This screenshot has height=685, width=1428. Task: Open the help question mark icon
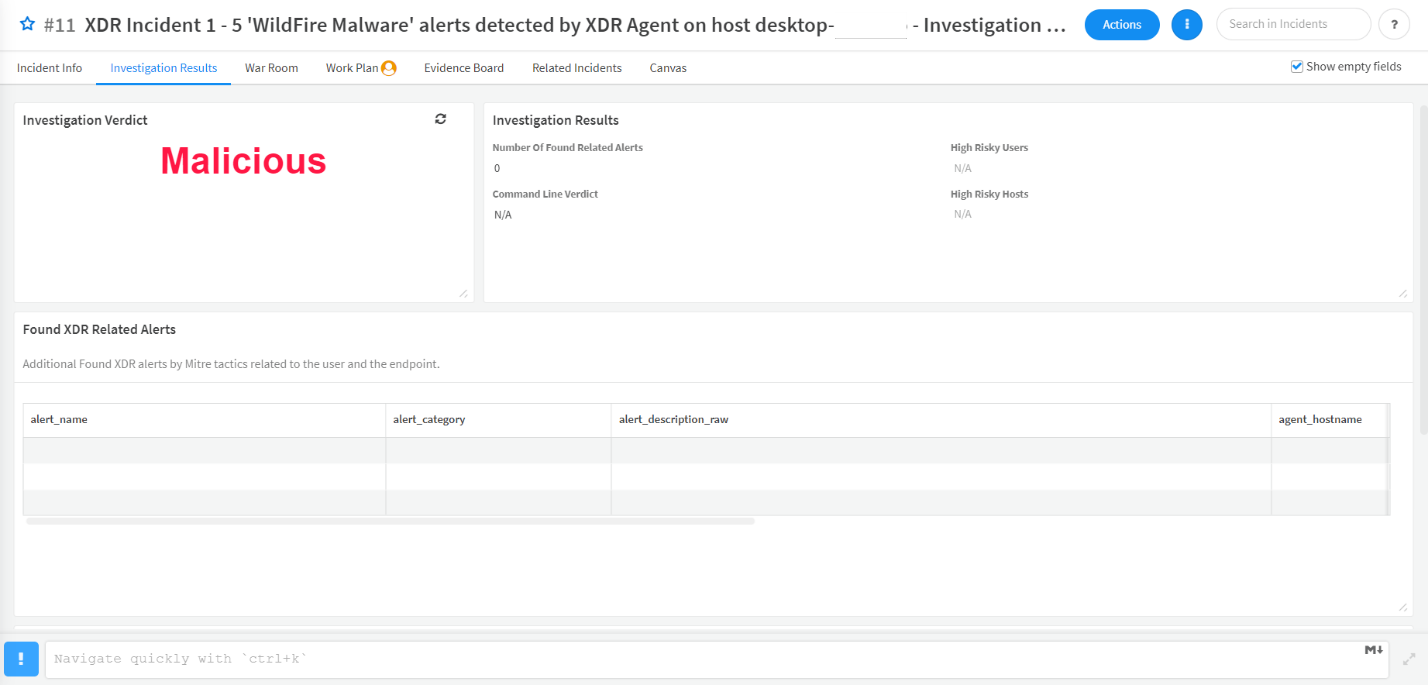coord(1394,24)
